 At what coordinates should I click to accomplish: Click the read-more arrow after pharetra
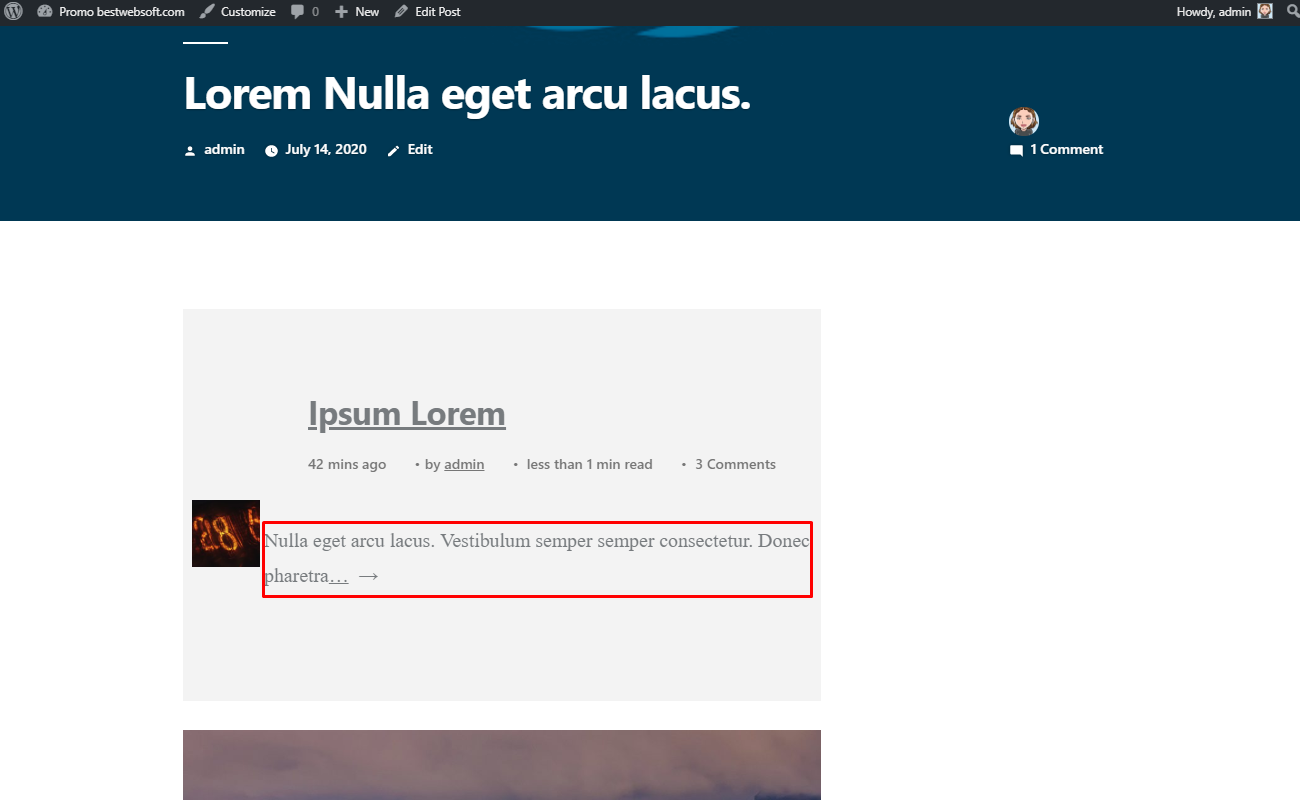(x=368, y=576)
